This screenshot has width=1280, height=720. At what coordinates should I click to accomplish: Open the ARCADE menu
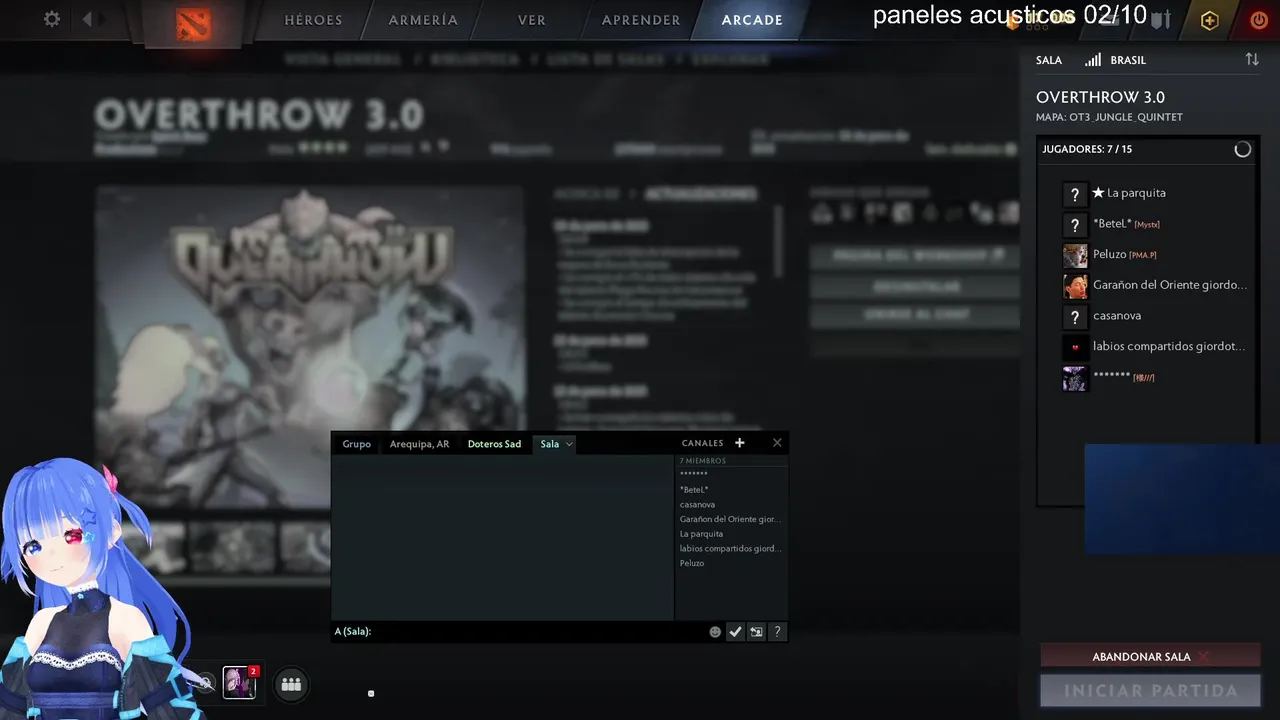752,20
